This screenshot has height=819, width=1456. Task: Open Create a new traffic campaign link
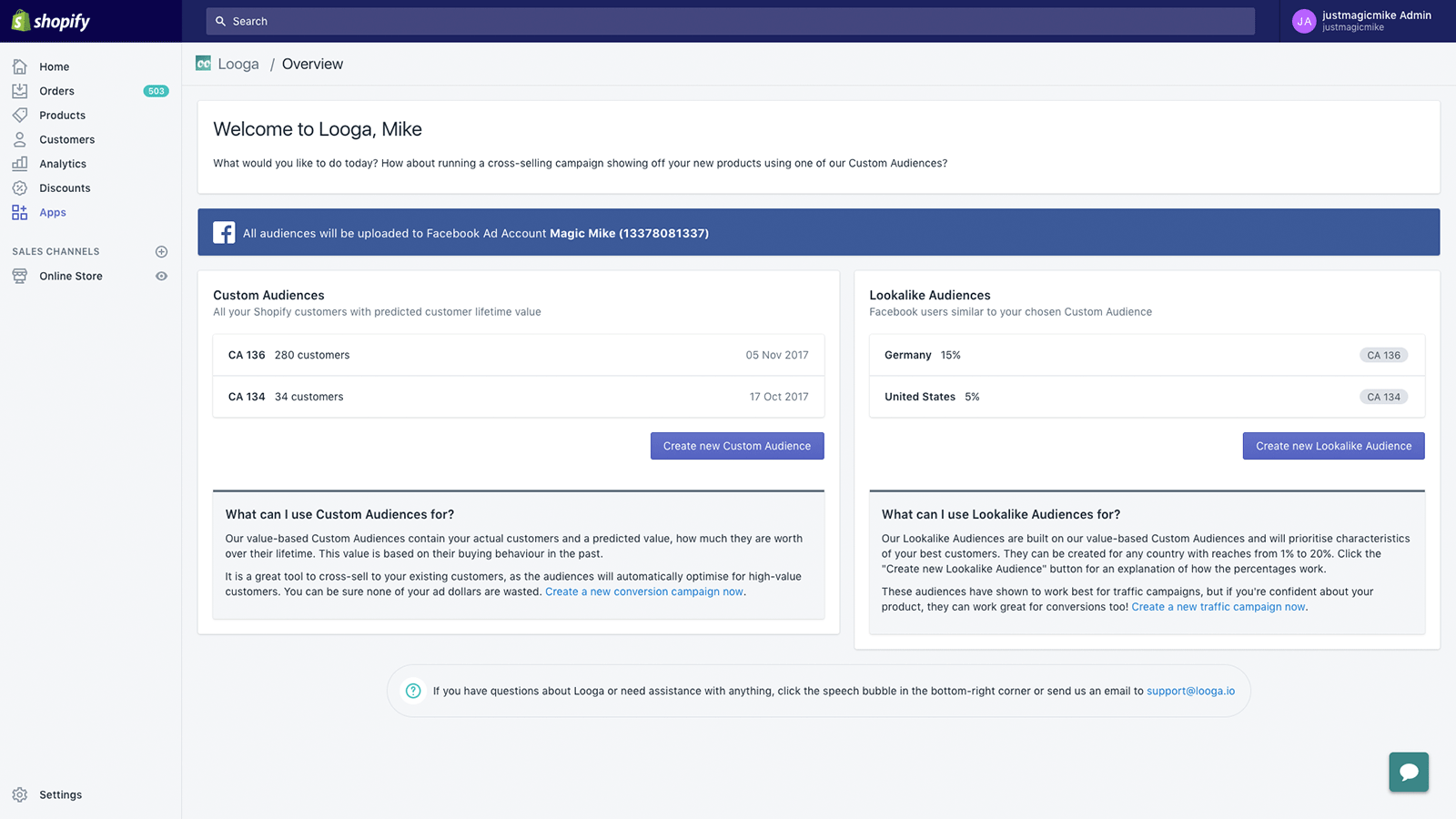pyautogui.click(x=1218, y=607)
